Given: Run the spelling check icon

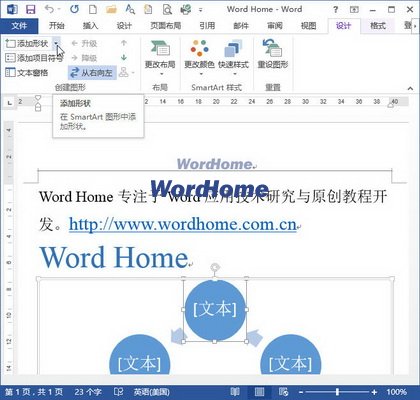Looking at the screenshot, I should tap(186, 9).
